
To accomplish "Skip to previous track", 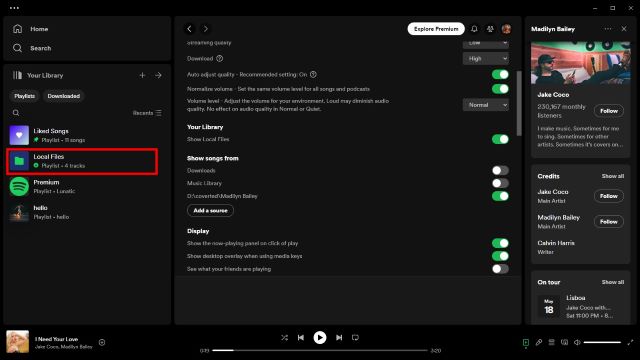I will (301, 338).
